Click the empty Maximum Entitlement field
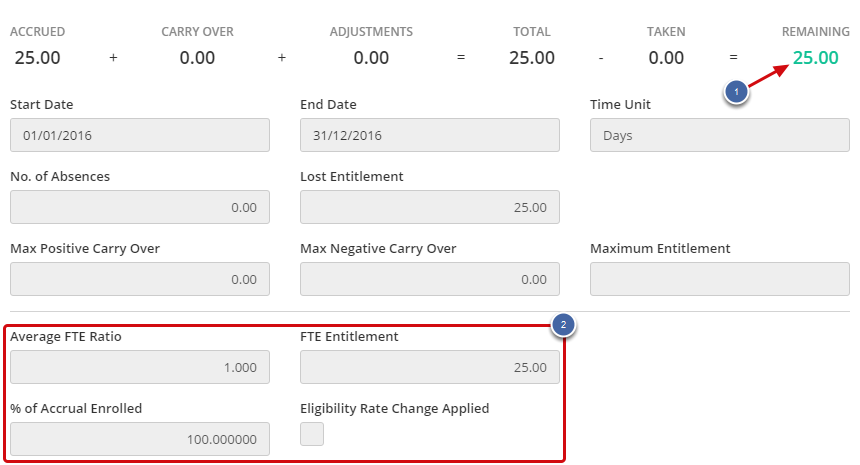This screenshot has height=465, width=860. click(x=720, y=279)
